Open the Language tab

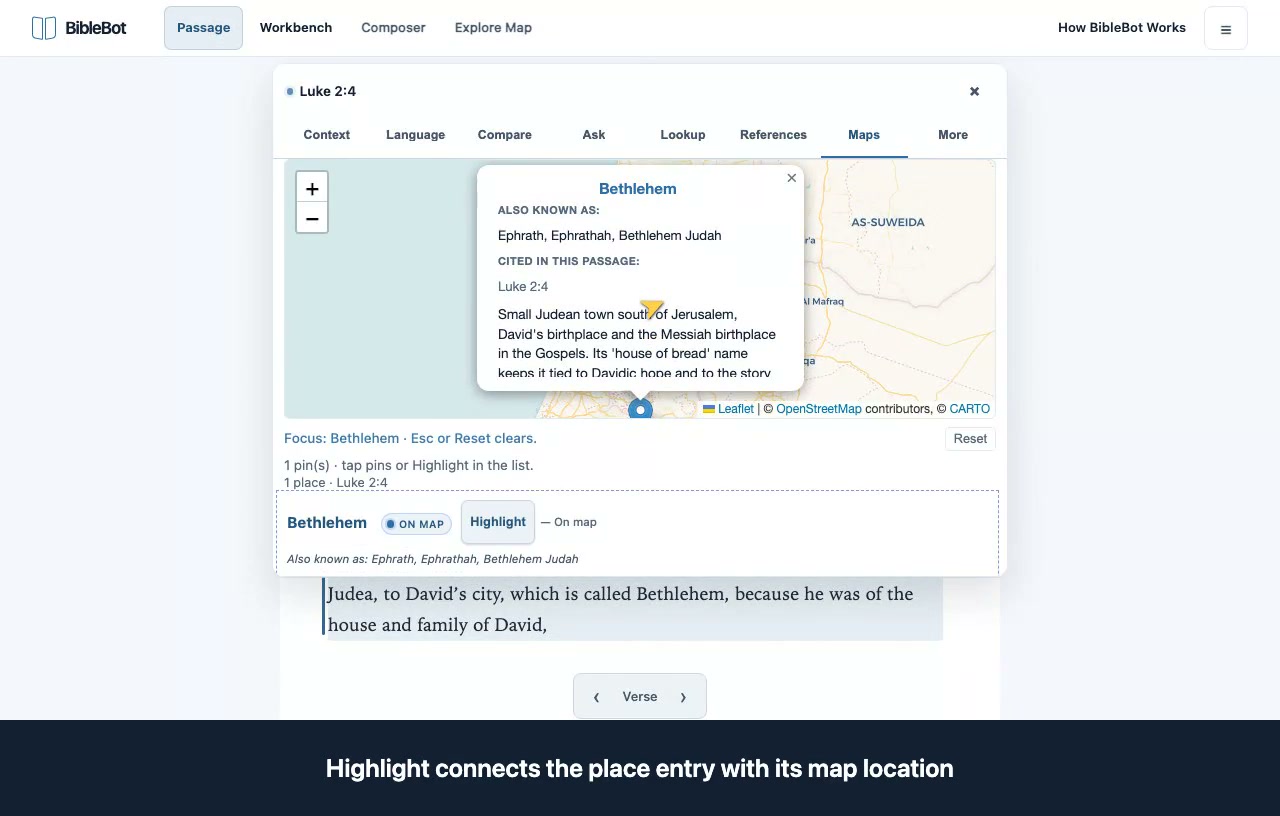pos(415,135)
